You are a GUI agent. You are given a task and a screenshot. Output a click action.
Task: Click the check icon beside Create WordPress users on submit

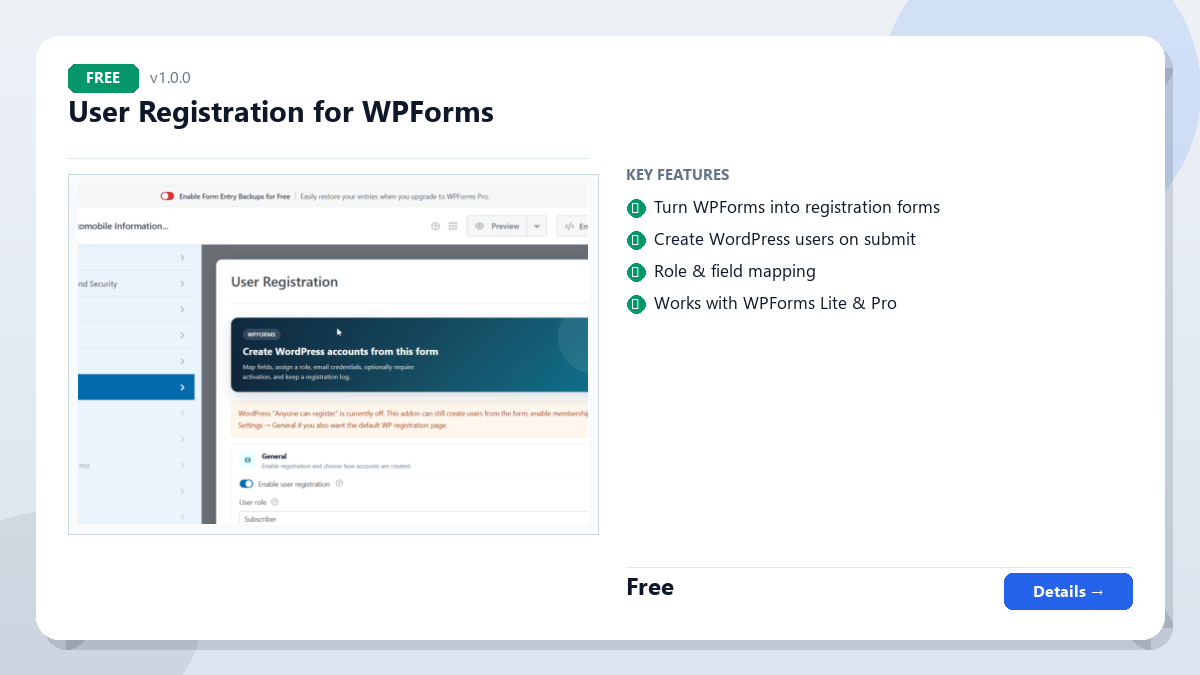pos(635,240)
